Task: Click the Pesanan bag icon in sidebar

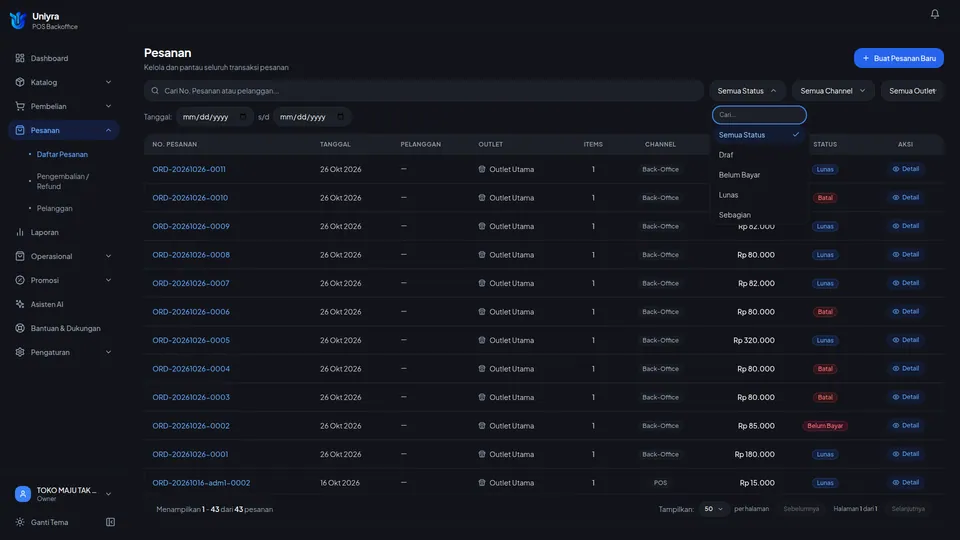Action: pyautogui.click(x=20, y=130)
